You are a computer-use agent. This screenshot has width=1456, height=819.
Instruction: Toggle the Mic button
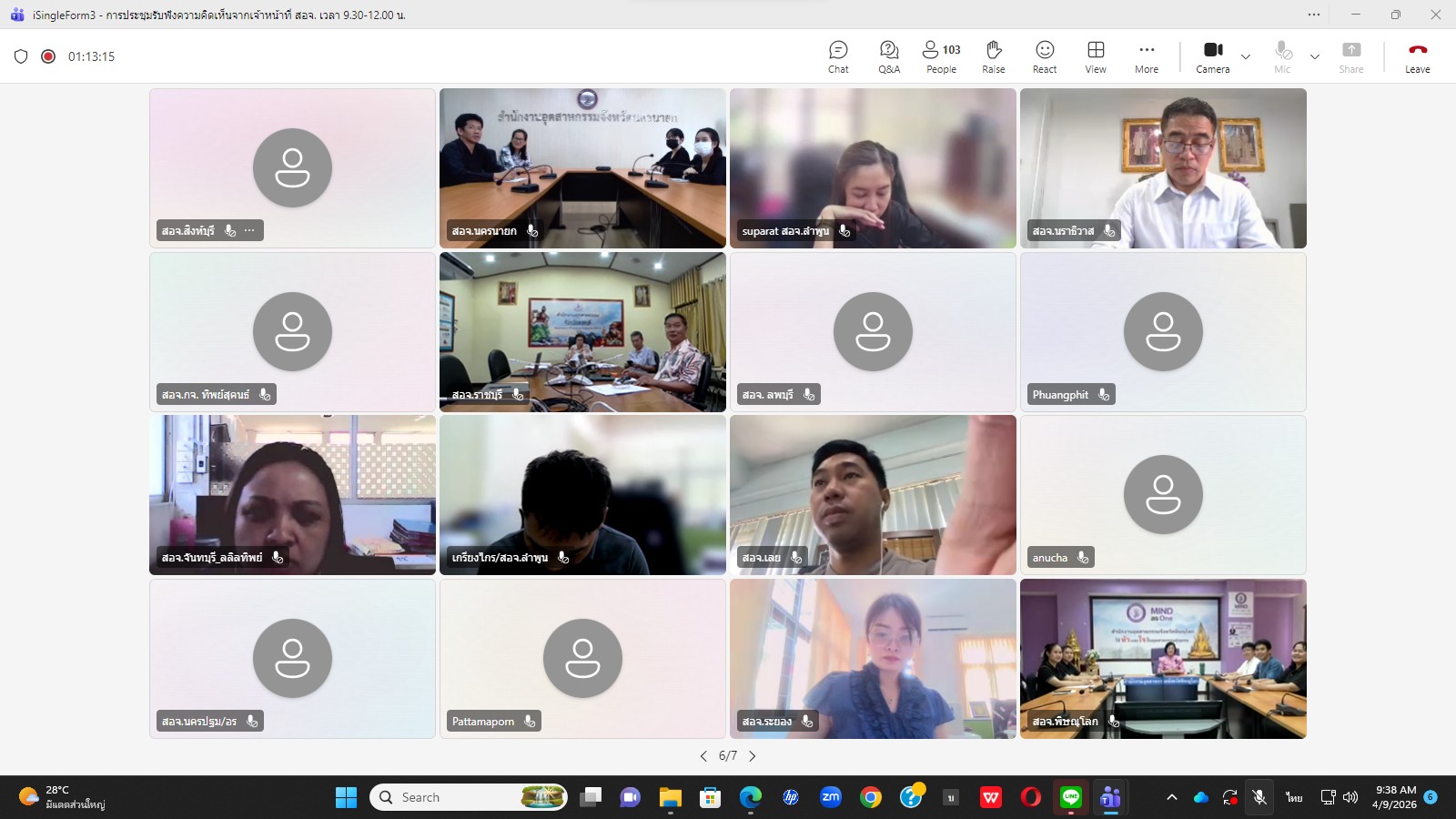coord(1282,56)
